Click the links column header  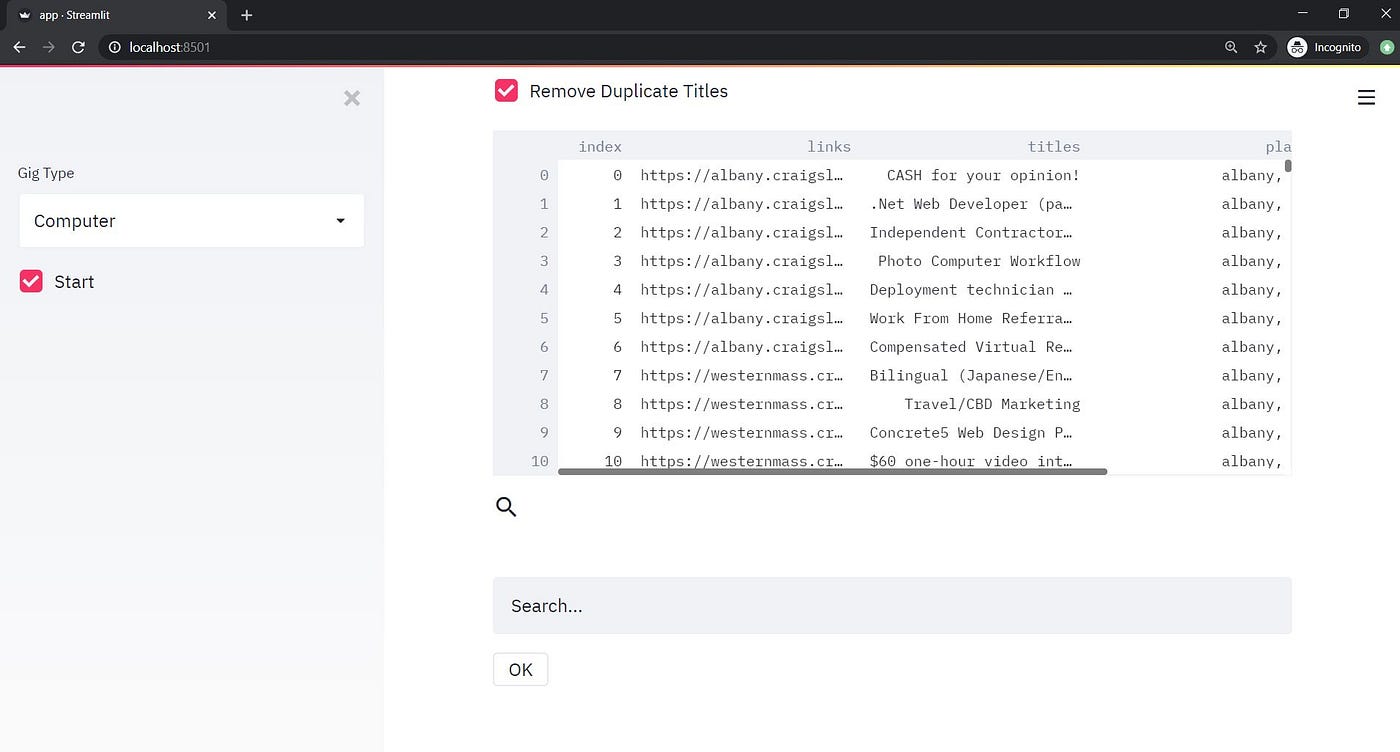(829, 147)
